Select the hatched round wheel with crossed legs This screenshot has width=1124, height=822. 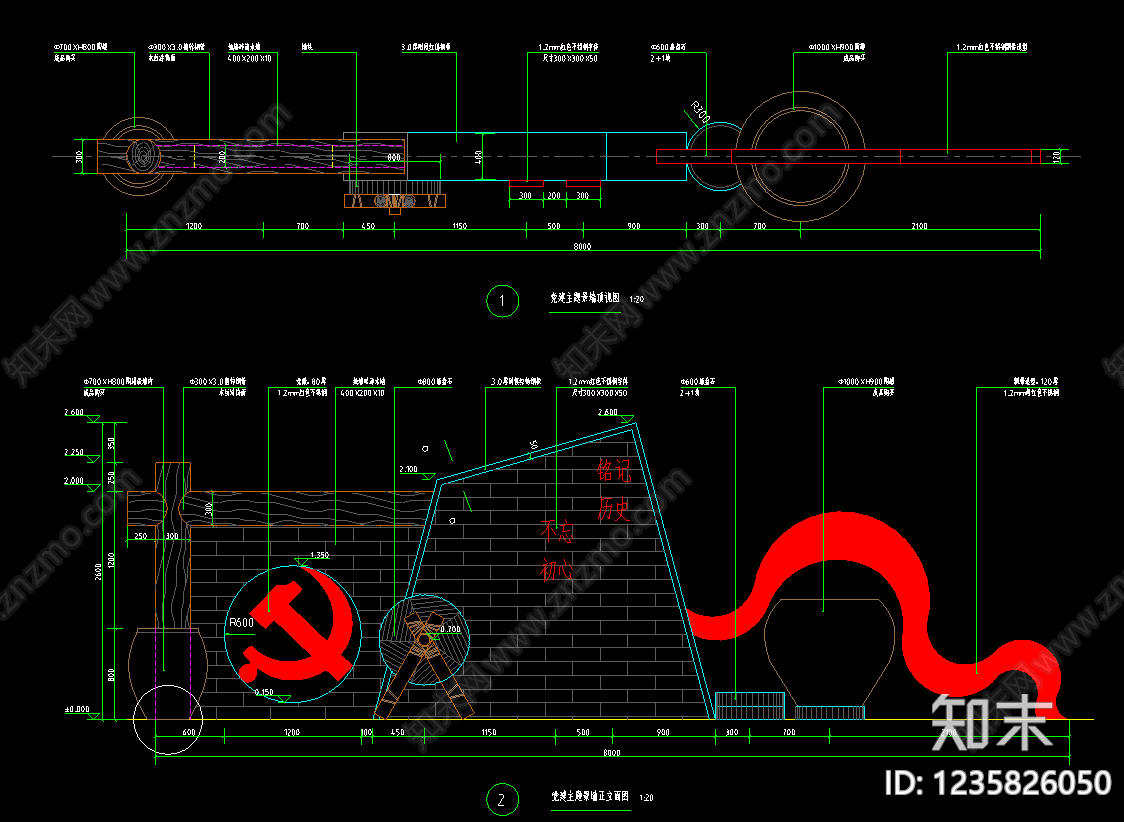424,656
